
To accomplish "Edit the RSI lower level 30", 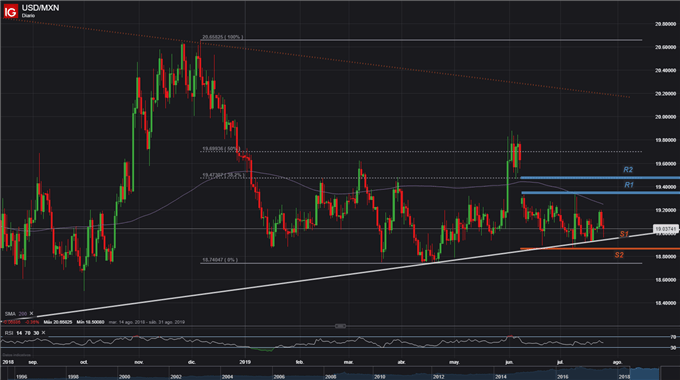I will coord(36,333).
